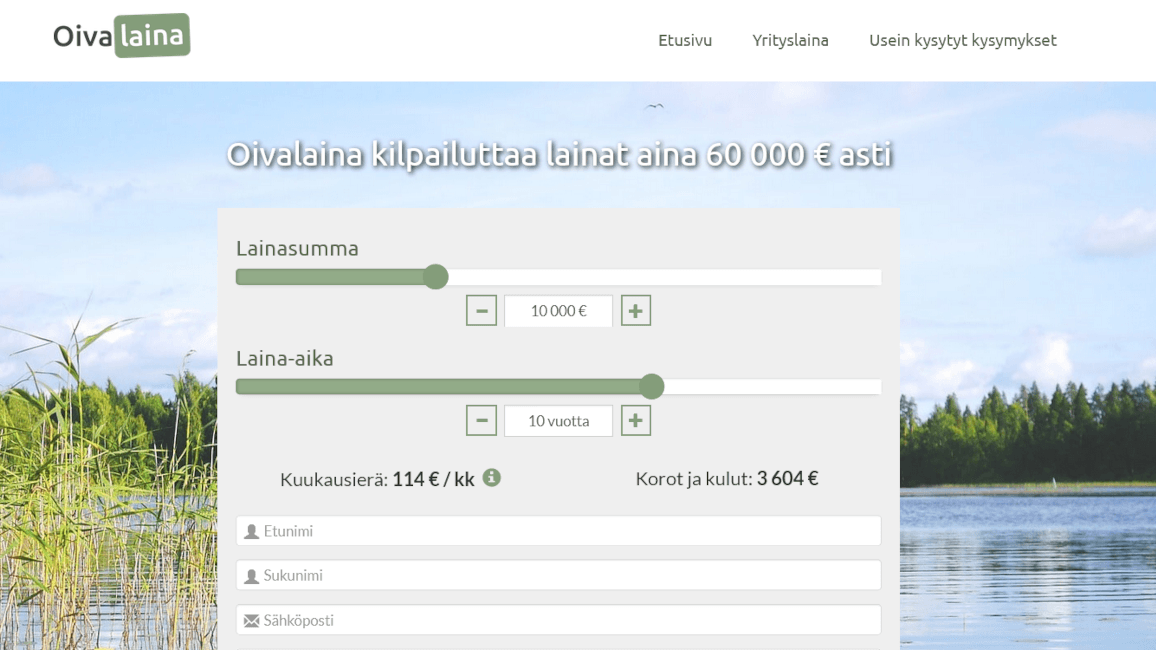Click the 10 000 € amount field
The width and height of the screenshot is (1156, 650).
[558, 310]
